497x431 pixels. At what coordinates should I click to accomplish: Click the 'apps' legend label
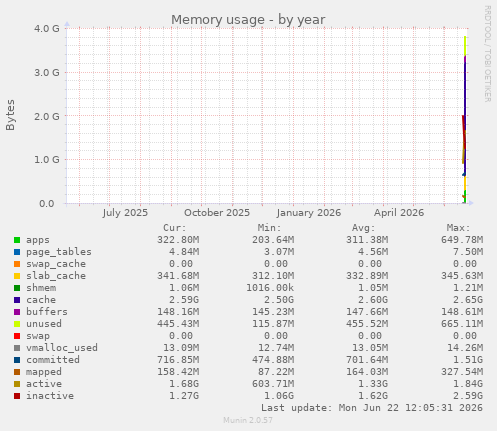[x=38, y=240]
